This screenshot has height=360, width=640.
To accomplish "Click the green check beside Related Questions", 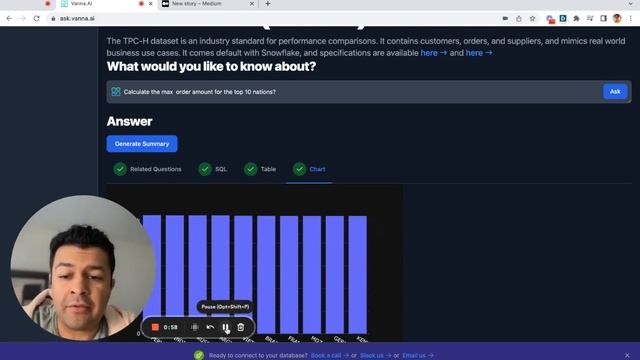I will click(x=120, y=169).
